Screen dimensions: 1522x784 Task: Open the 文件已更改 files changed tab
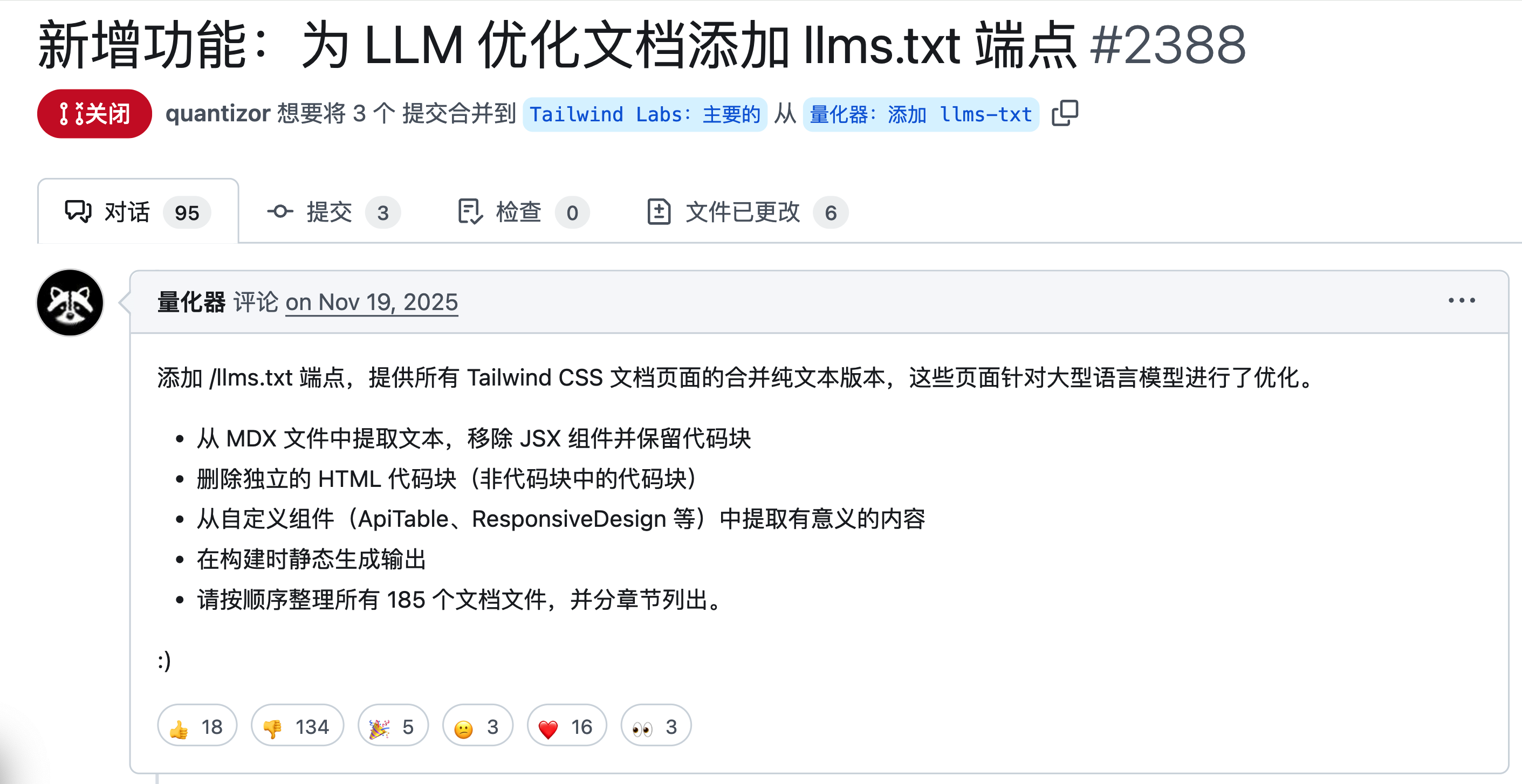[x=748, y=212]
